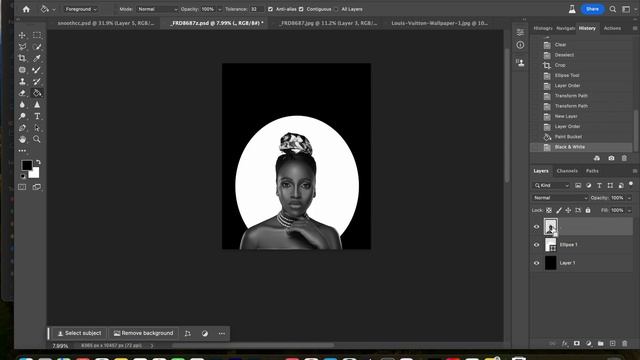The width and height of the screenshot is (640, 360).
Task: Switch to the Actions tab
Action: [x=612, y=28]
